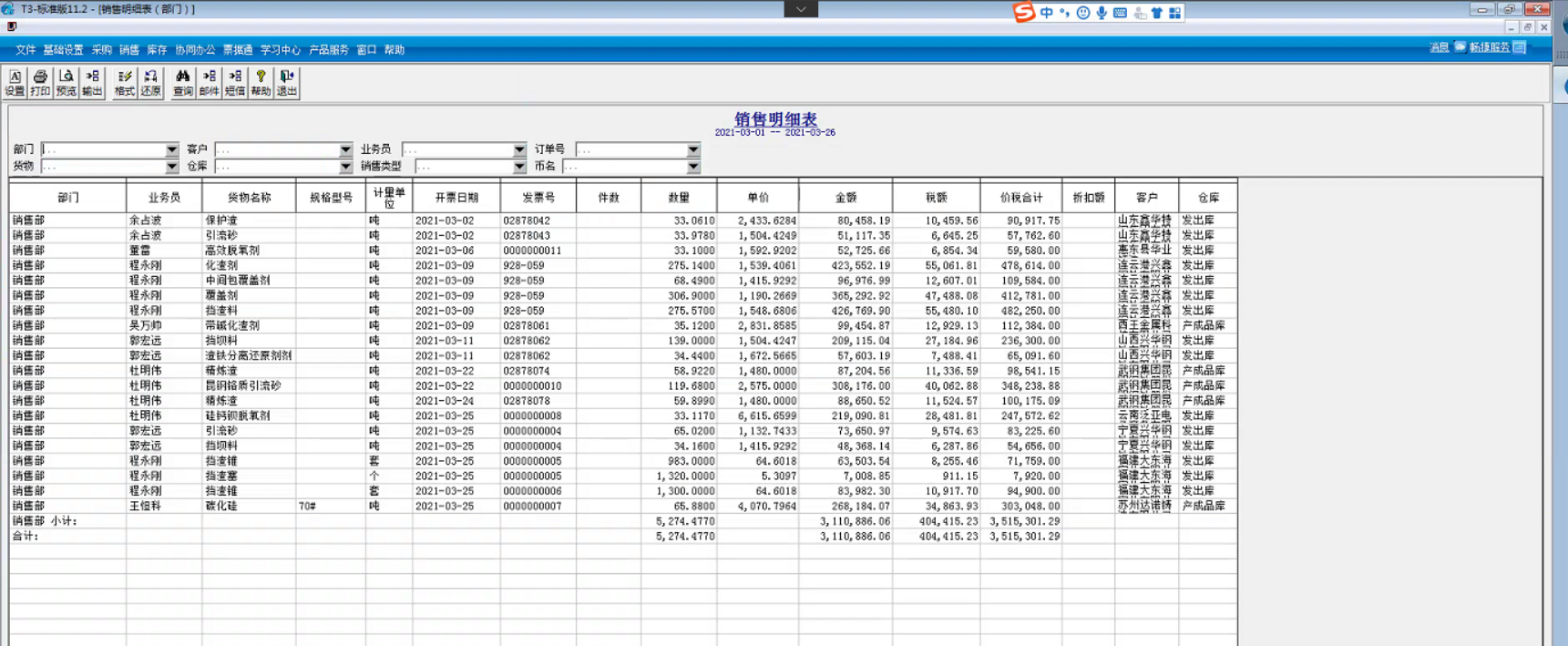This screenshot has width=1568, height=646.
Task: Restore layout with the 还原 icon
Action: (x=150, y=82)
